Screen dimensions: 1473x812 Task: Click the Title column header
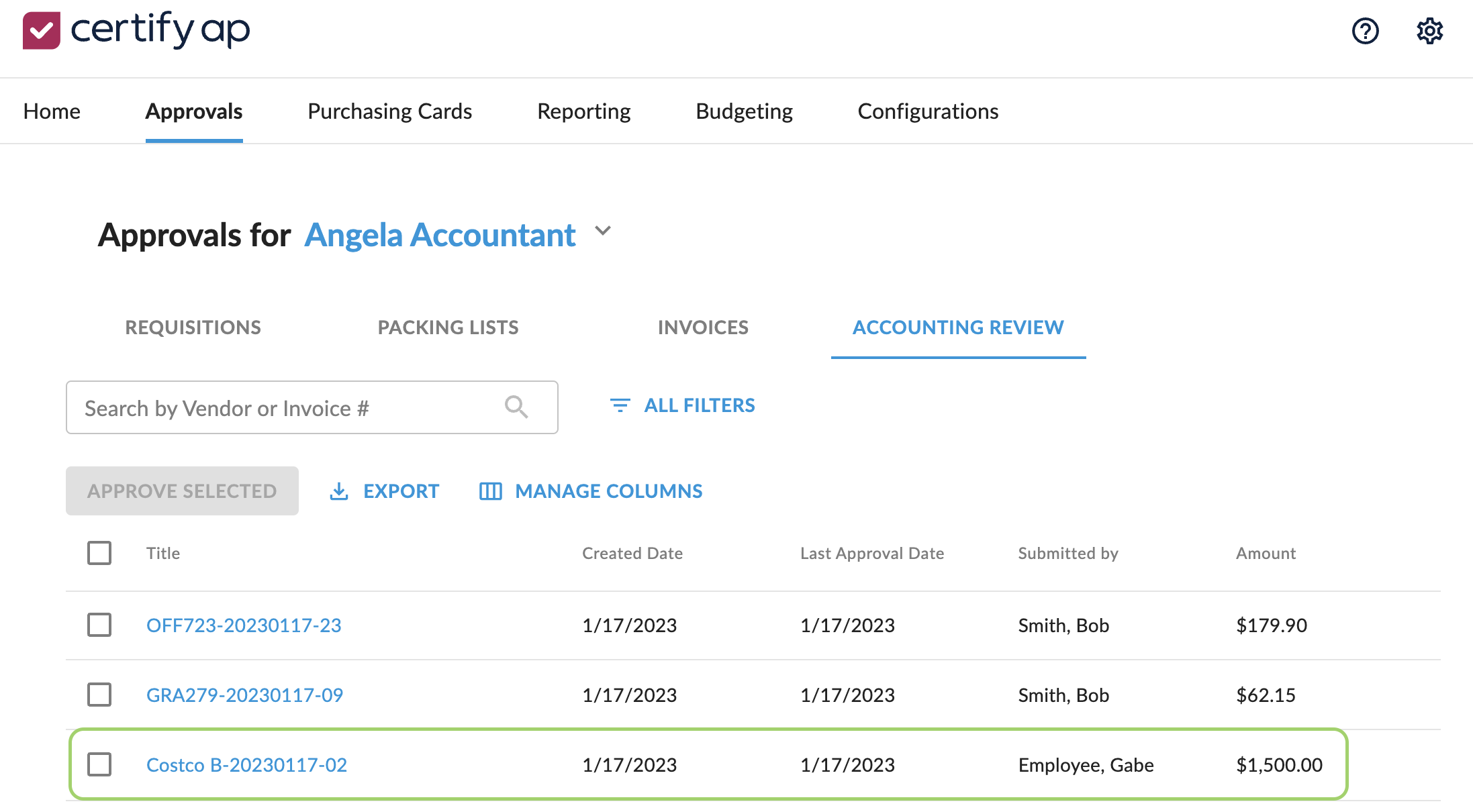click(x=163, y=553)
